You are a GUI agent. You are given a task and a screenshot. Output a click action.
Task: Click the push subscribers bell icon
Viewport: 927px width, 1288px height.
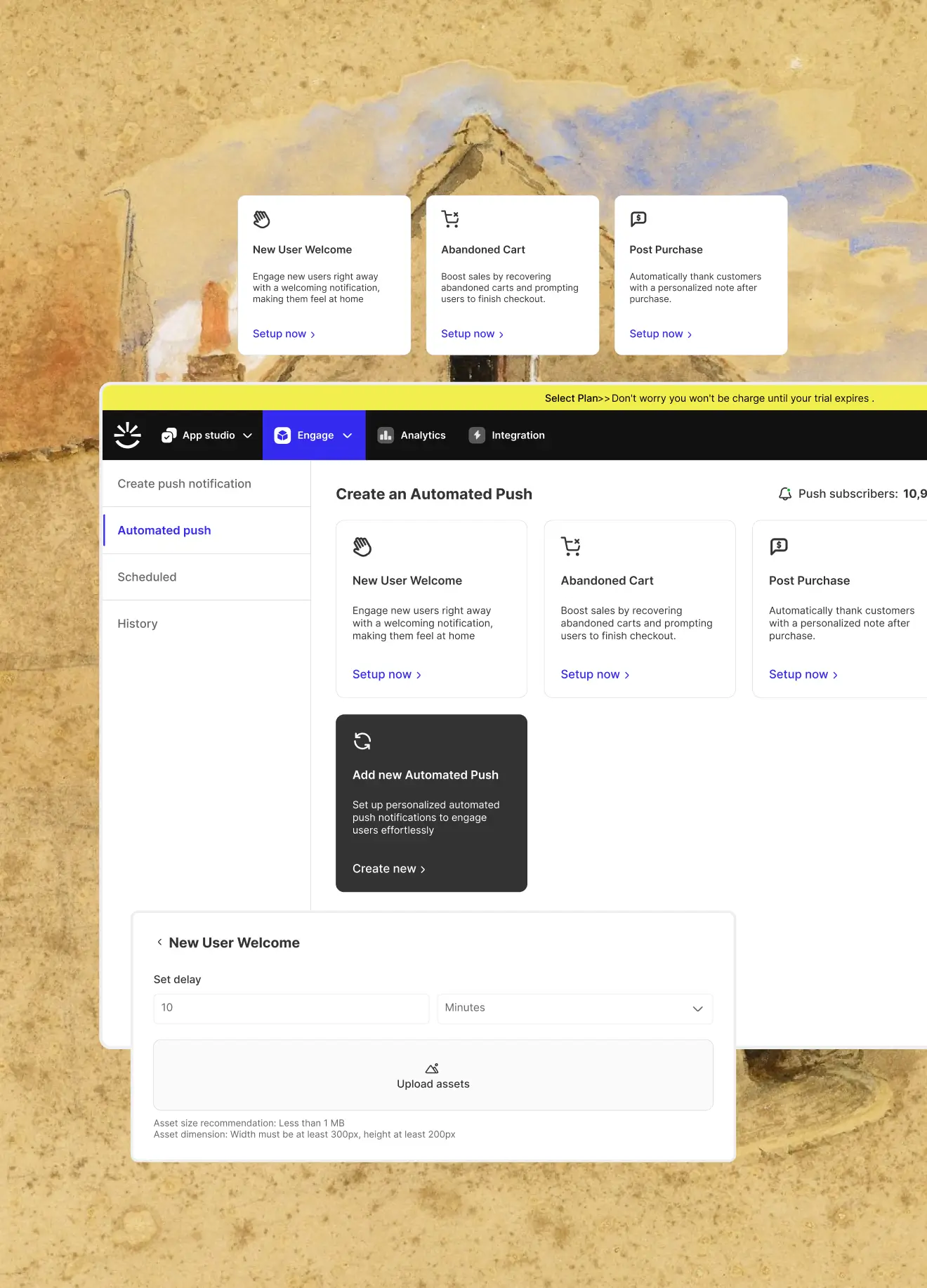point(785,494)
